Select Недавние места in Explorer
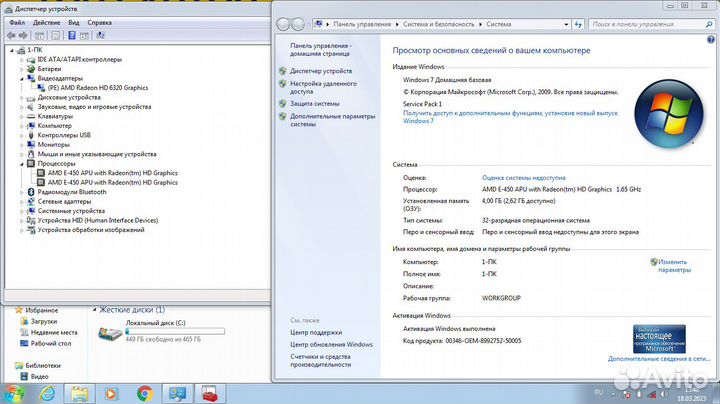The width and height of the screenshot is (720, 404). tap(54, 332)
